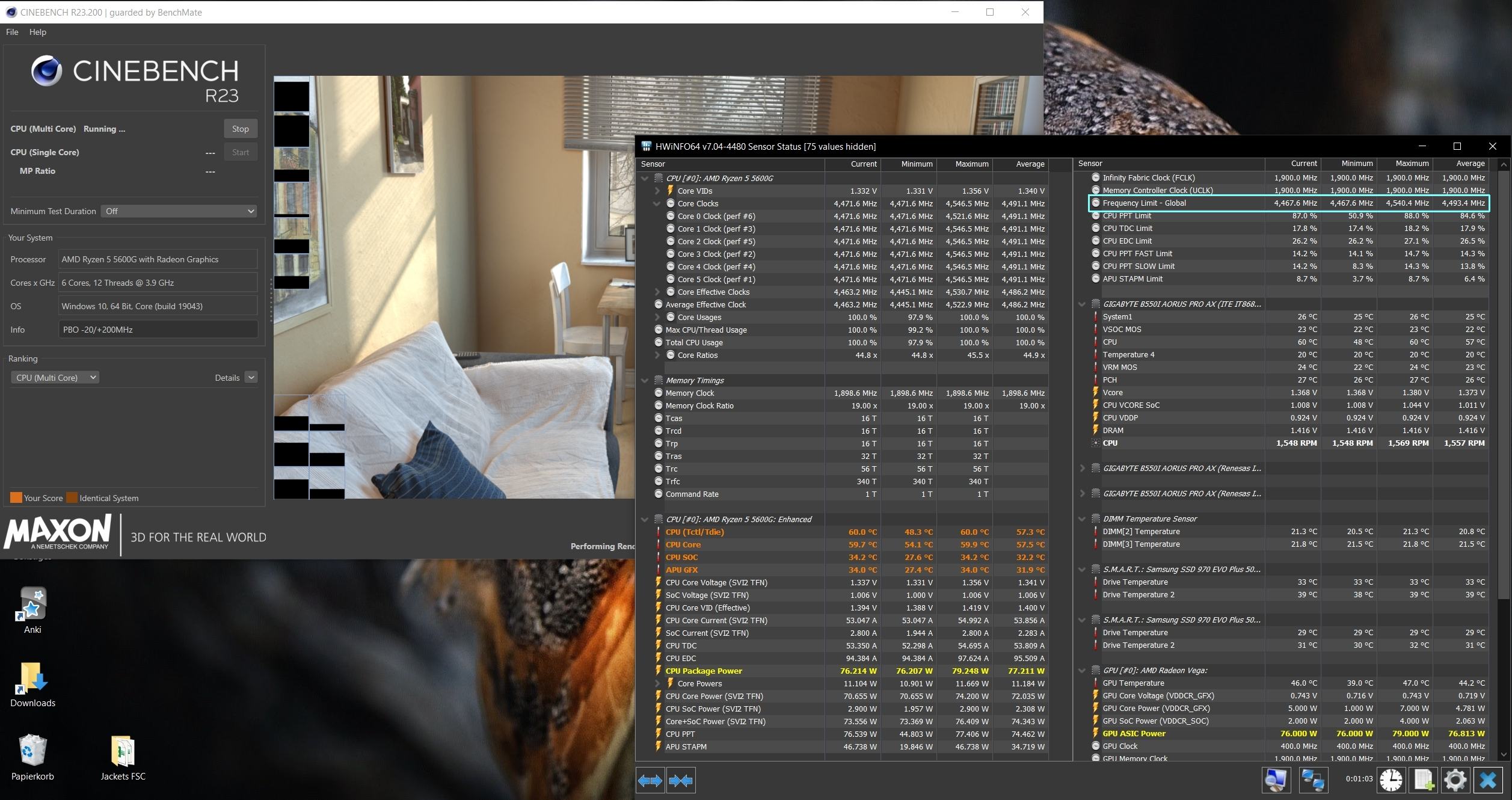Click Average column header in right panel
1512x800 pixels.
point(1461,164)
